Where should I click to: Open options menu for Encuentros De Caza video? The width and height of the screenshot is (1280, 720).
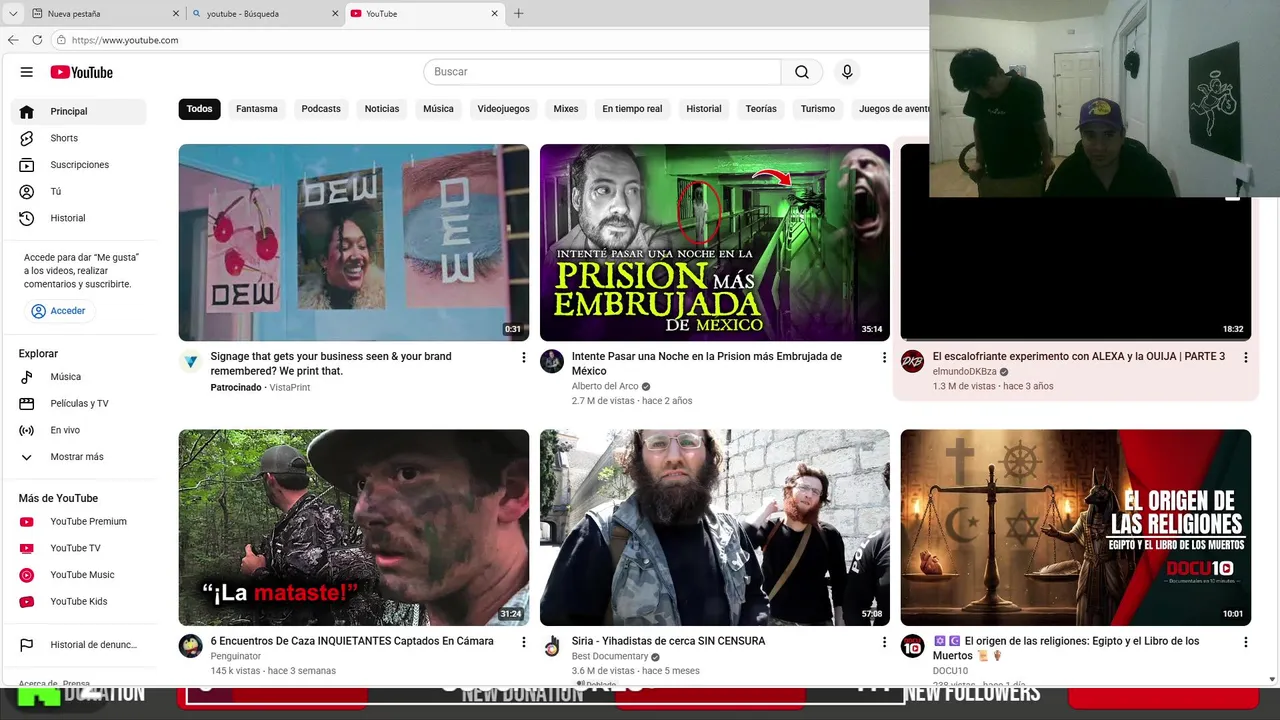[x=523, y=642]
